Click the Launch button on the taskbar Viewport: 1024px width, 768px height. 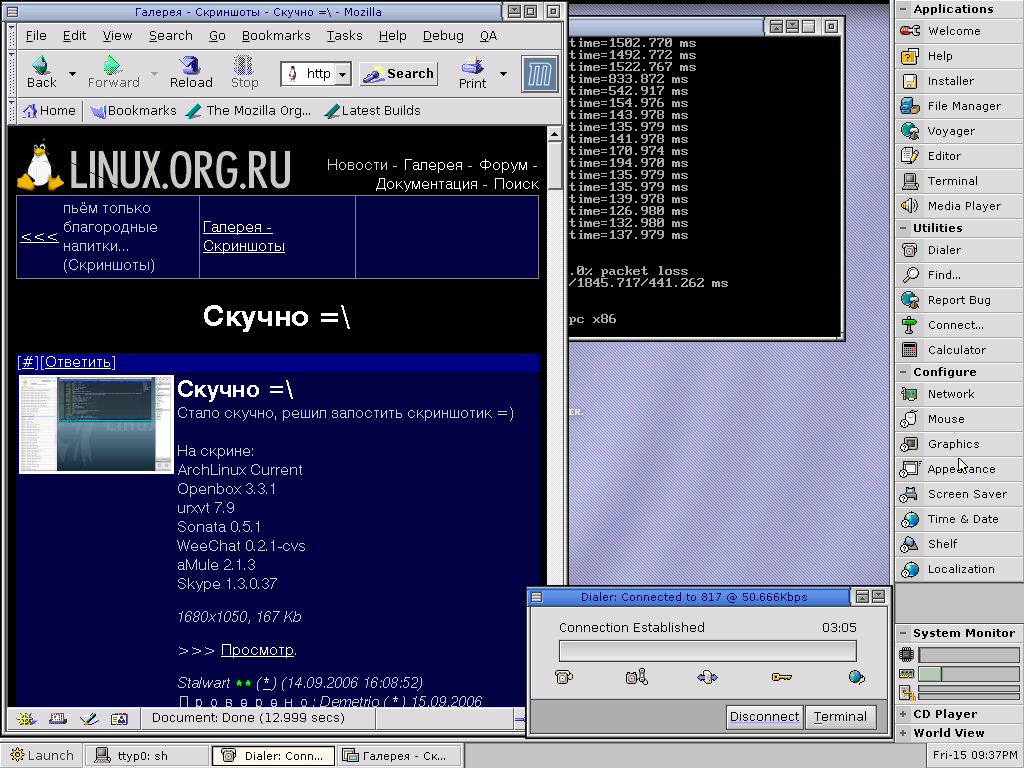[x=42, y=756]
